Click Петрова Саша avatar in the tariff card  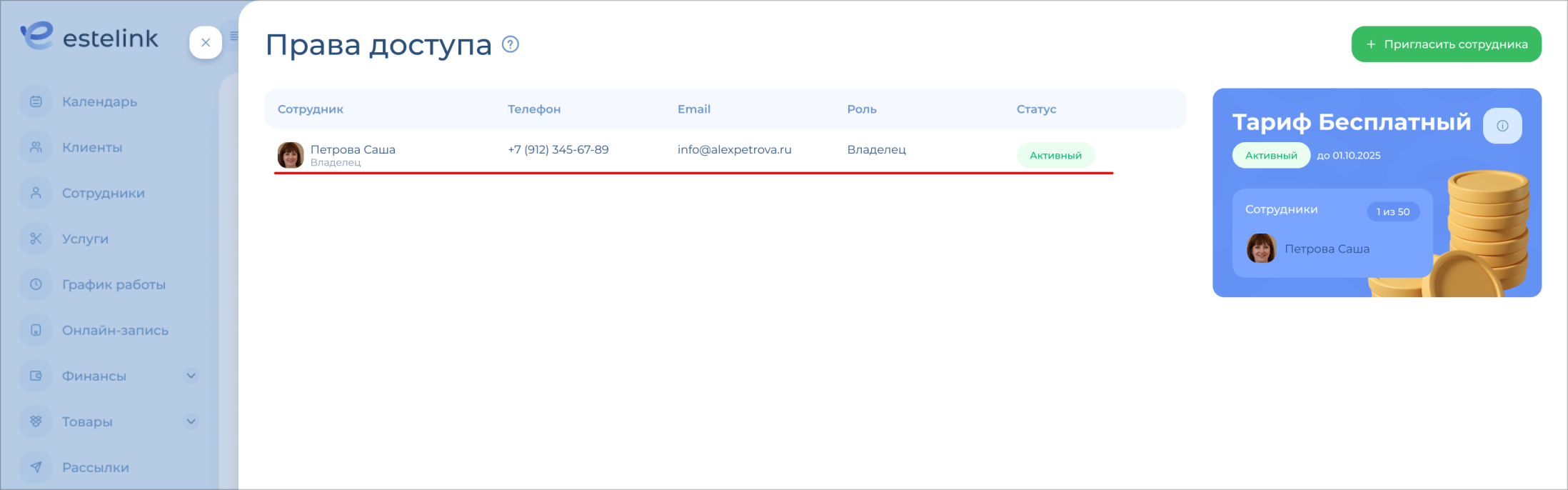[x=1261, y=249]
